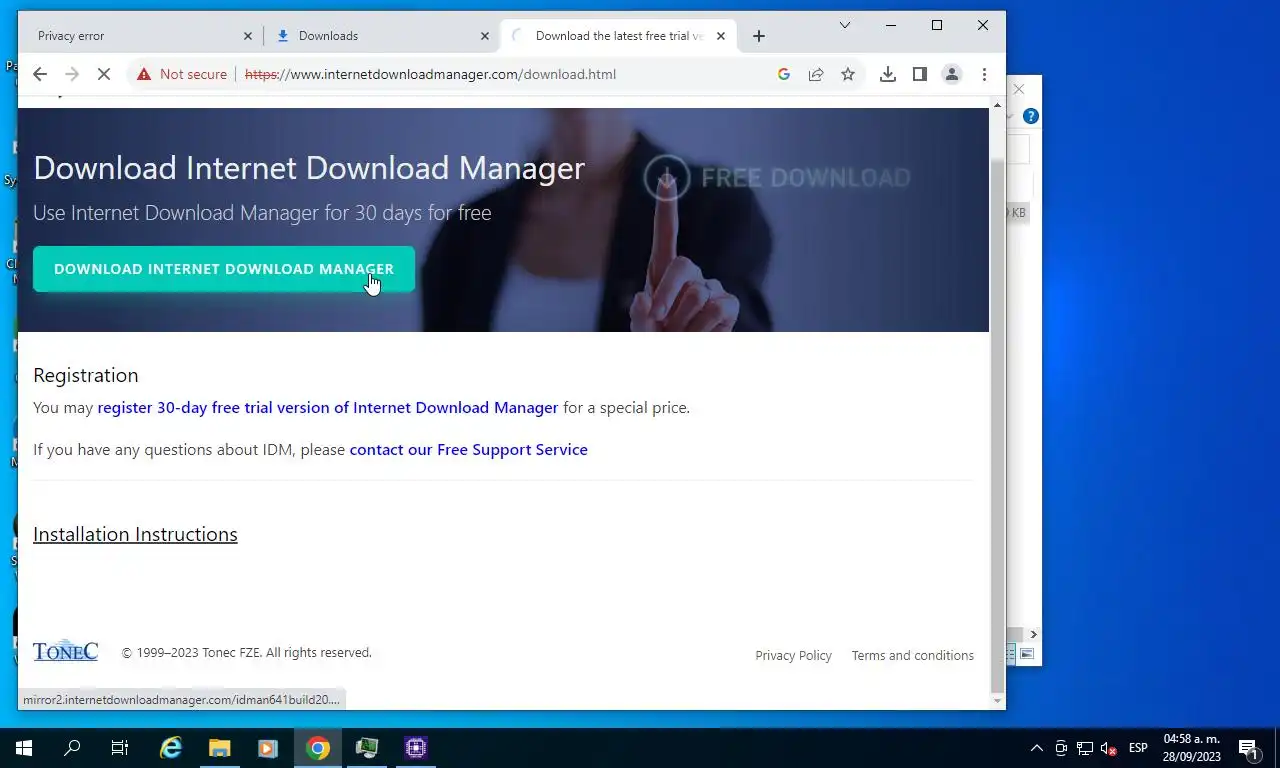The width and height of the screenshot is (1280, 768).
Task: Open Chrome downloads tray icon
Action: [887, 74]
